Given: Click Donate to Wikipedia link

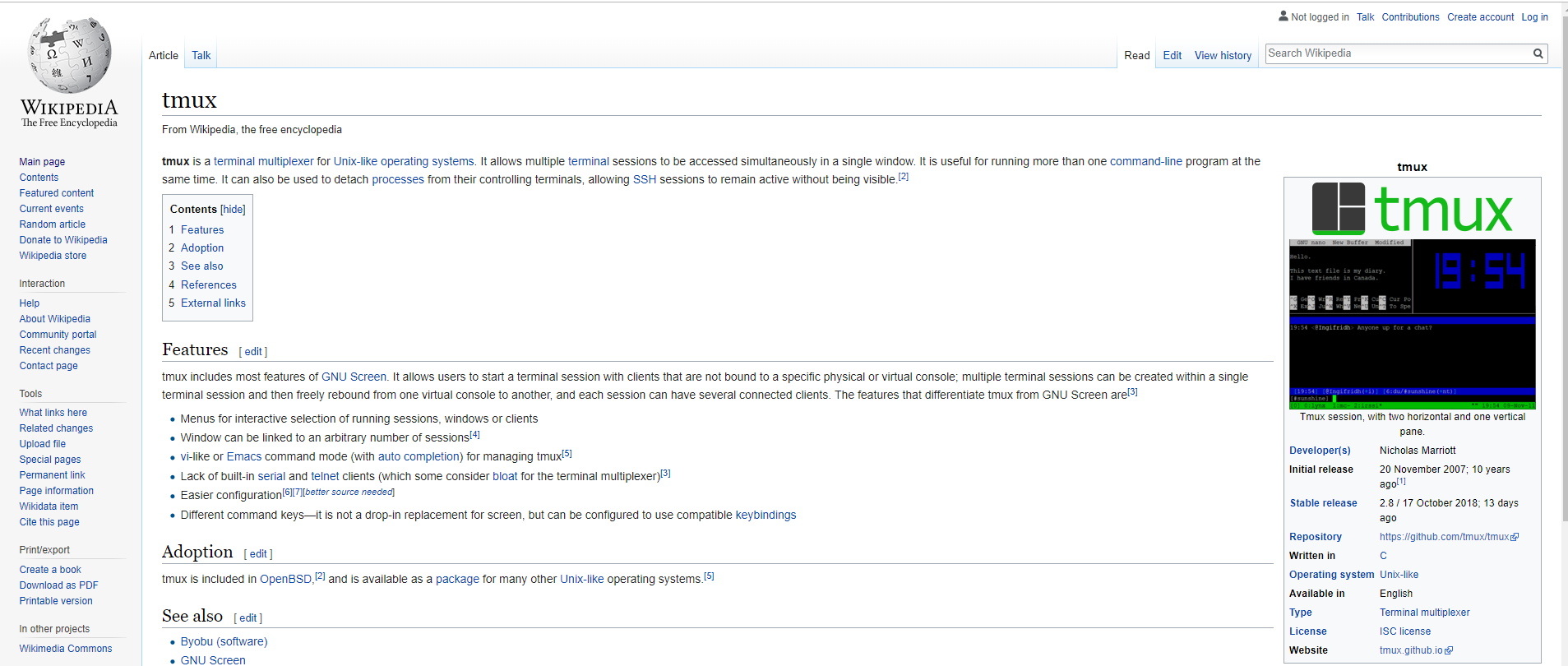Looking at the screenshot, I should click(63, 240).
